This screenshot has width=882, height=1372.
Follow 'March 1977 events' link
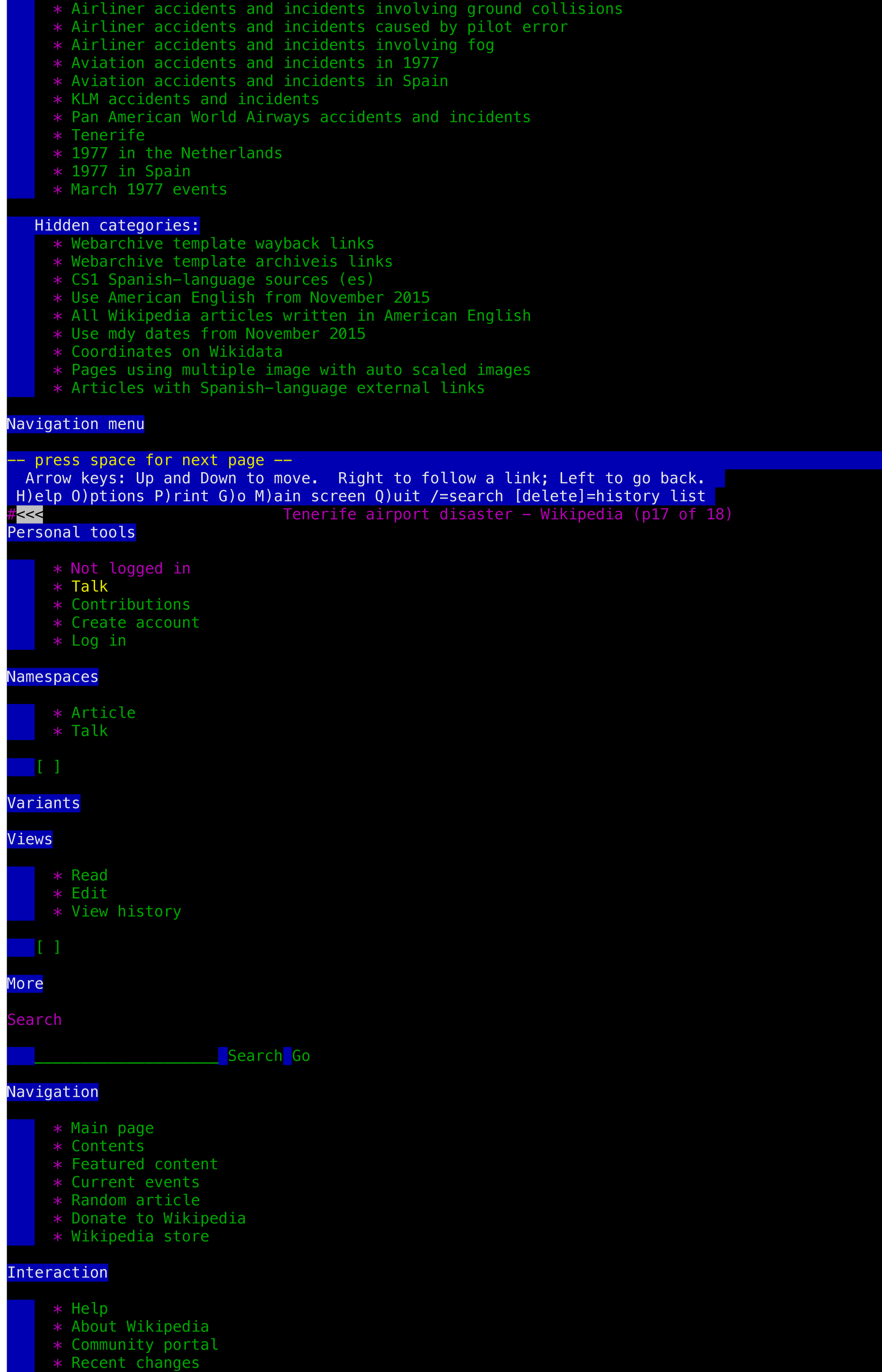[149, 190]
